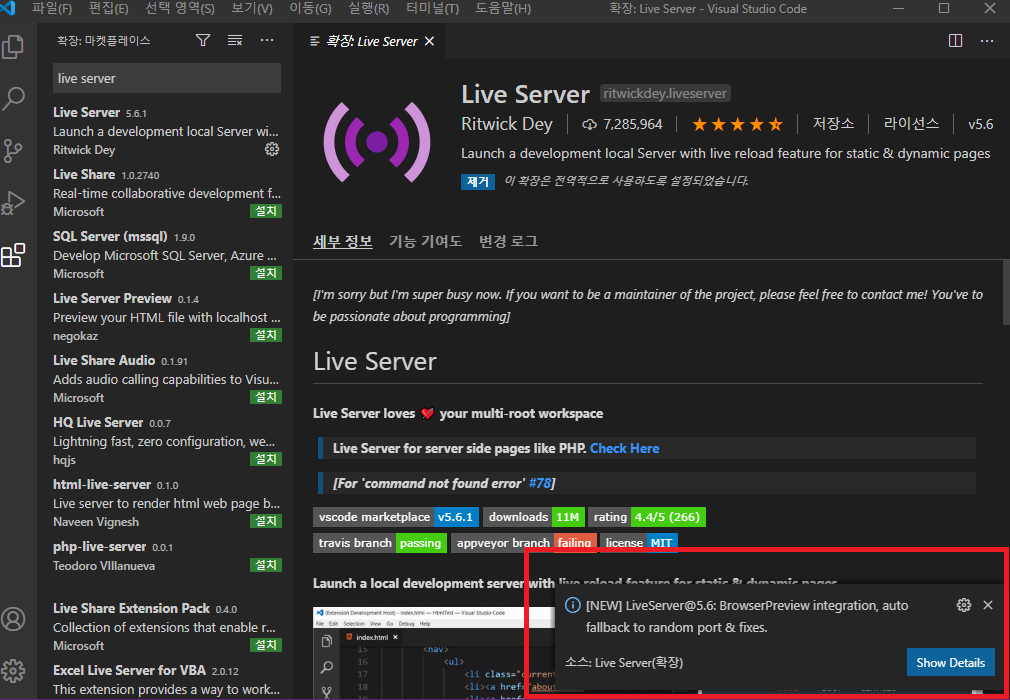This screenshot has height=700, width=1010.
Task: Click the Live Server extension logo
Action: [377, 142]
